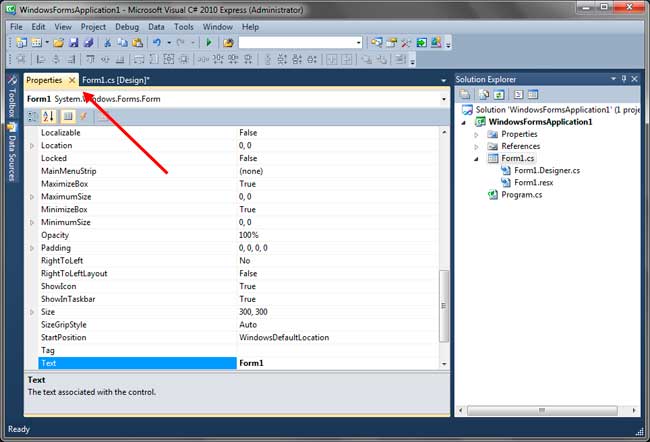This screenshot has width=650, height=442.
Task: Select Program.cs in Solution Explorer
Action: pyautogui.click(x=521, y=195)
